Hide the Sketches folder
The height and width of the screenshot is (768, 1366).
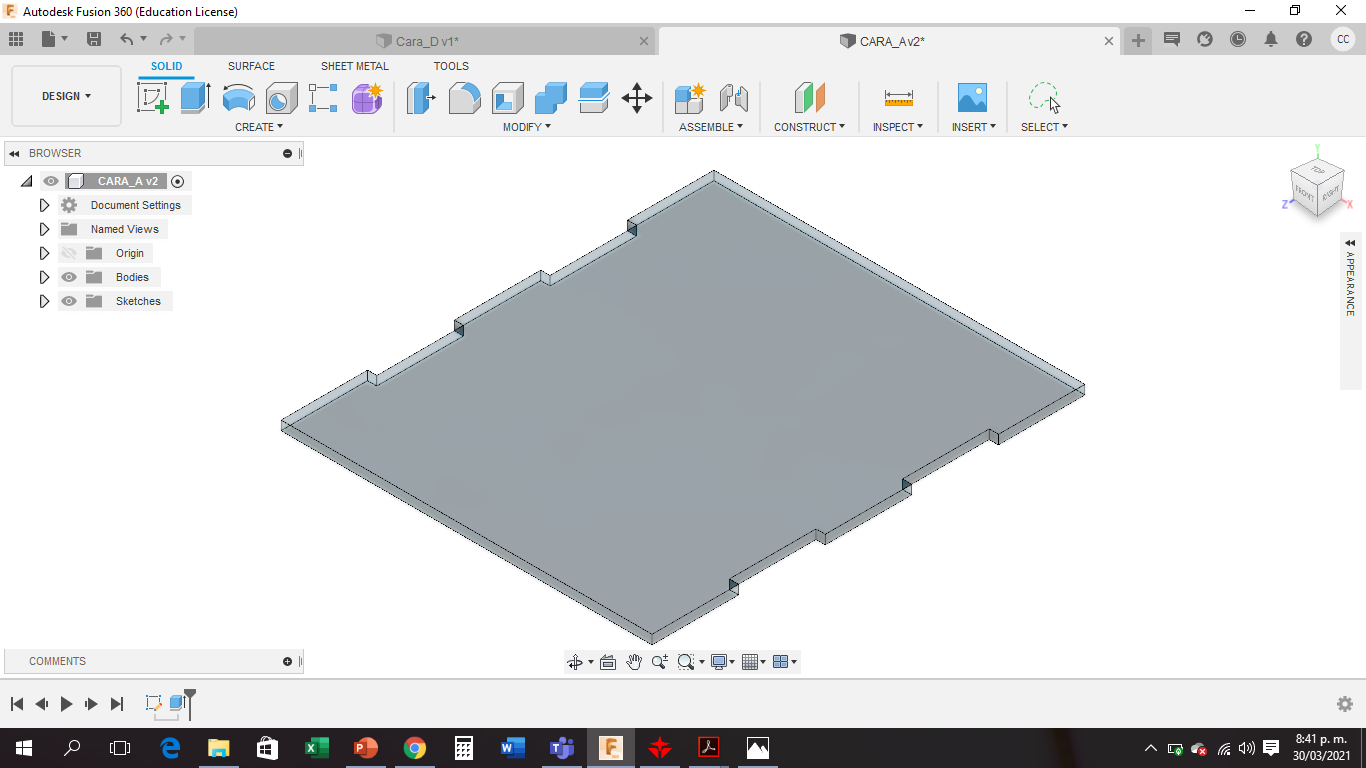[69, 301]
